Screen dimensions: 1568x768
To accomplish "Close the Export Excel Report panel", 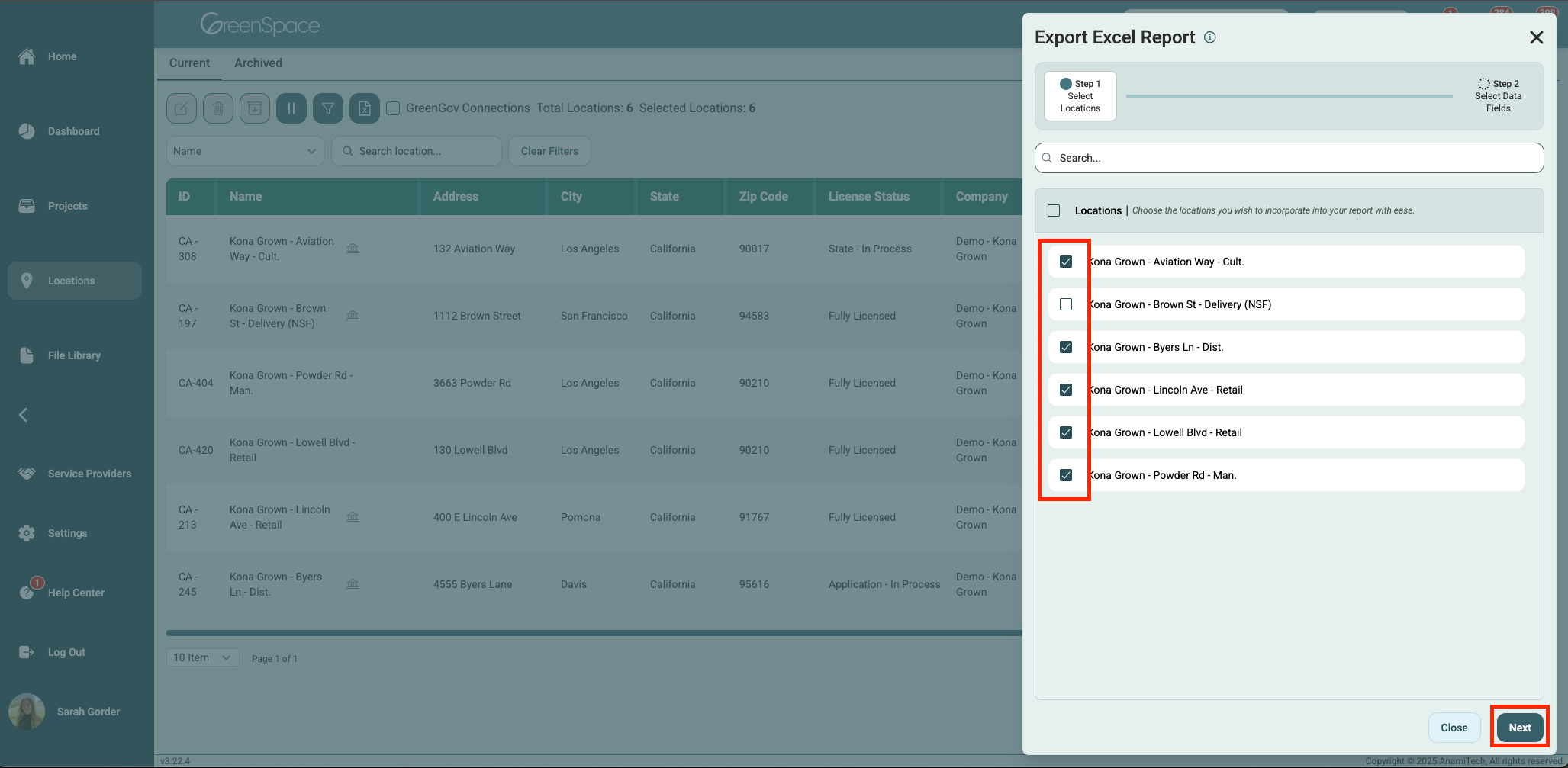I will click(x=1537, y=37).
